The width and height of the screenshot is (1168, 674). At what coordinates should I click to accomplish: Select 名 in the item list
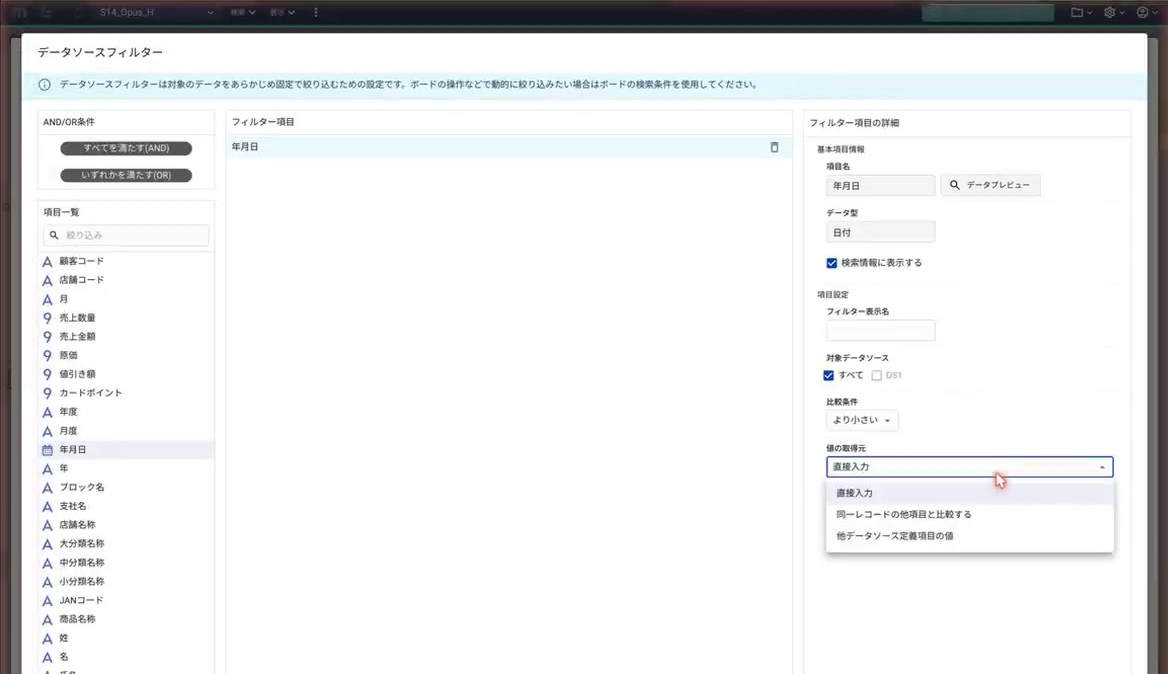click(126, 657)
